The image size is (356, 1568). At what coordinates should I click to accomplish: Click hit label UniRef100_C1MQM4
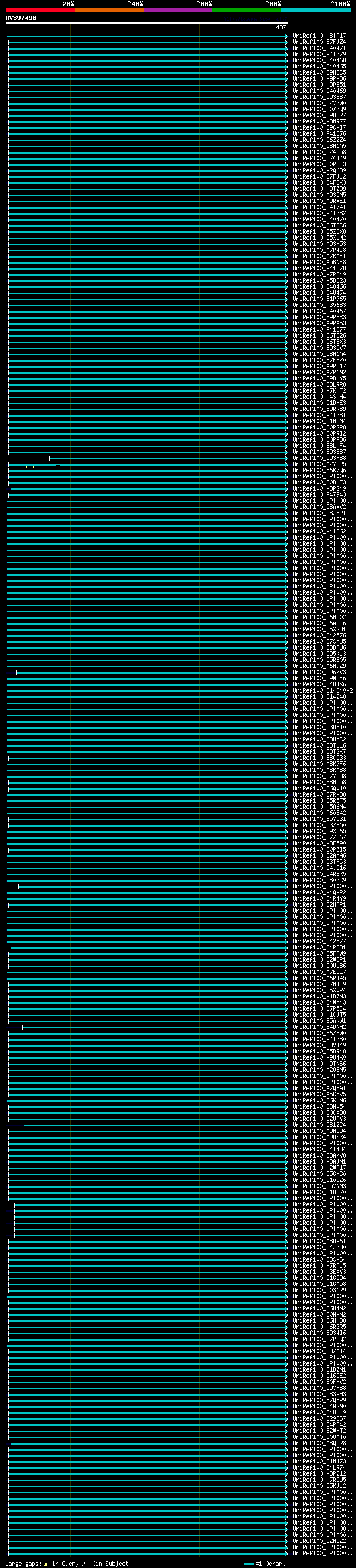319,421
